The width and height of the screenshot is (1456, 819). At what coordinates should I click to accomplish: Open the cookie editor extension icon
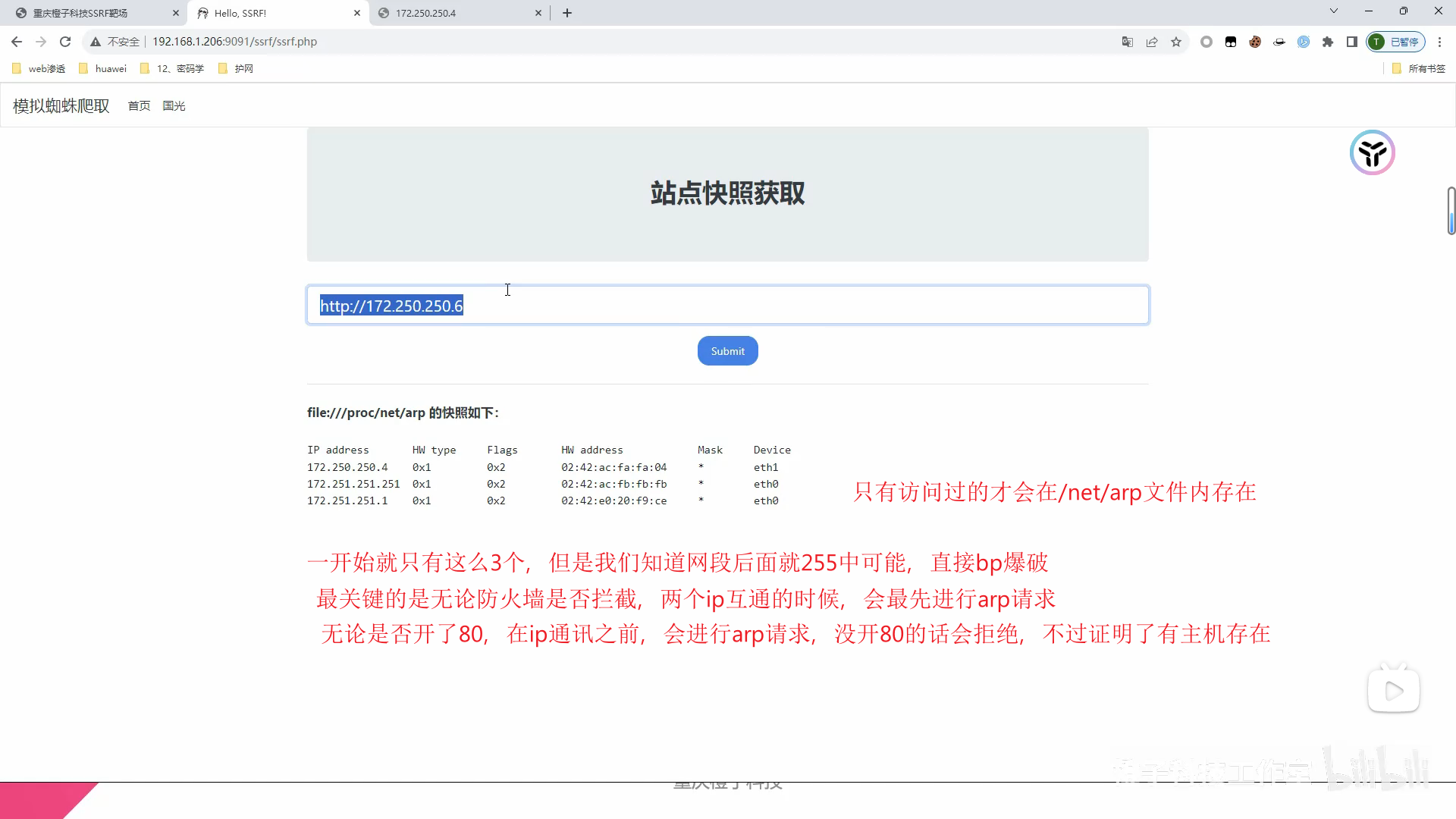[1255, 42]
